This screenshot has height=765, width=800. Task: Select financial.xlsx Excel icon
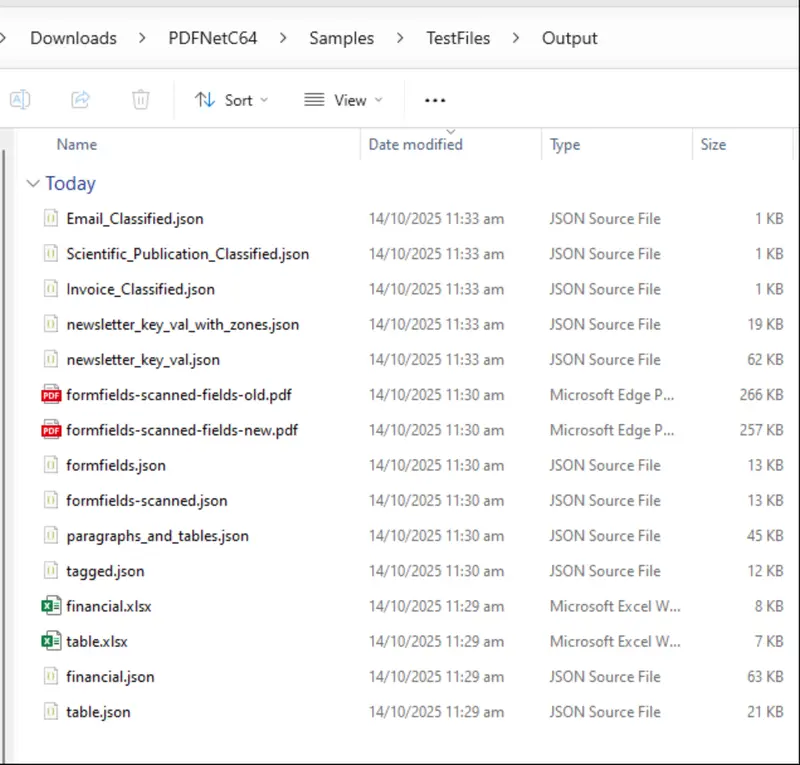[x=51, y=606]
